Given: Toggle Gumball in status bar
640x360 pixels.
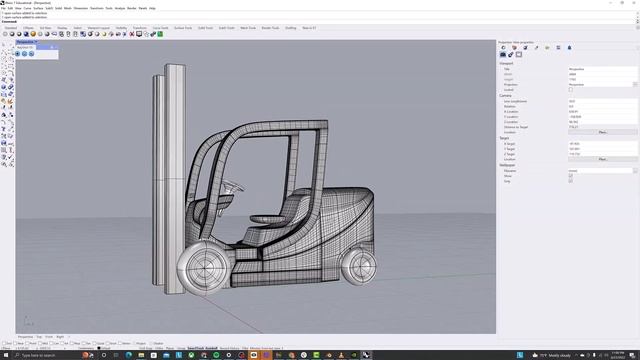Looking at the screenshot, I should [211, 348].
